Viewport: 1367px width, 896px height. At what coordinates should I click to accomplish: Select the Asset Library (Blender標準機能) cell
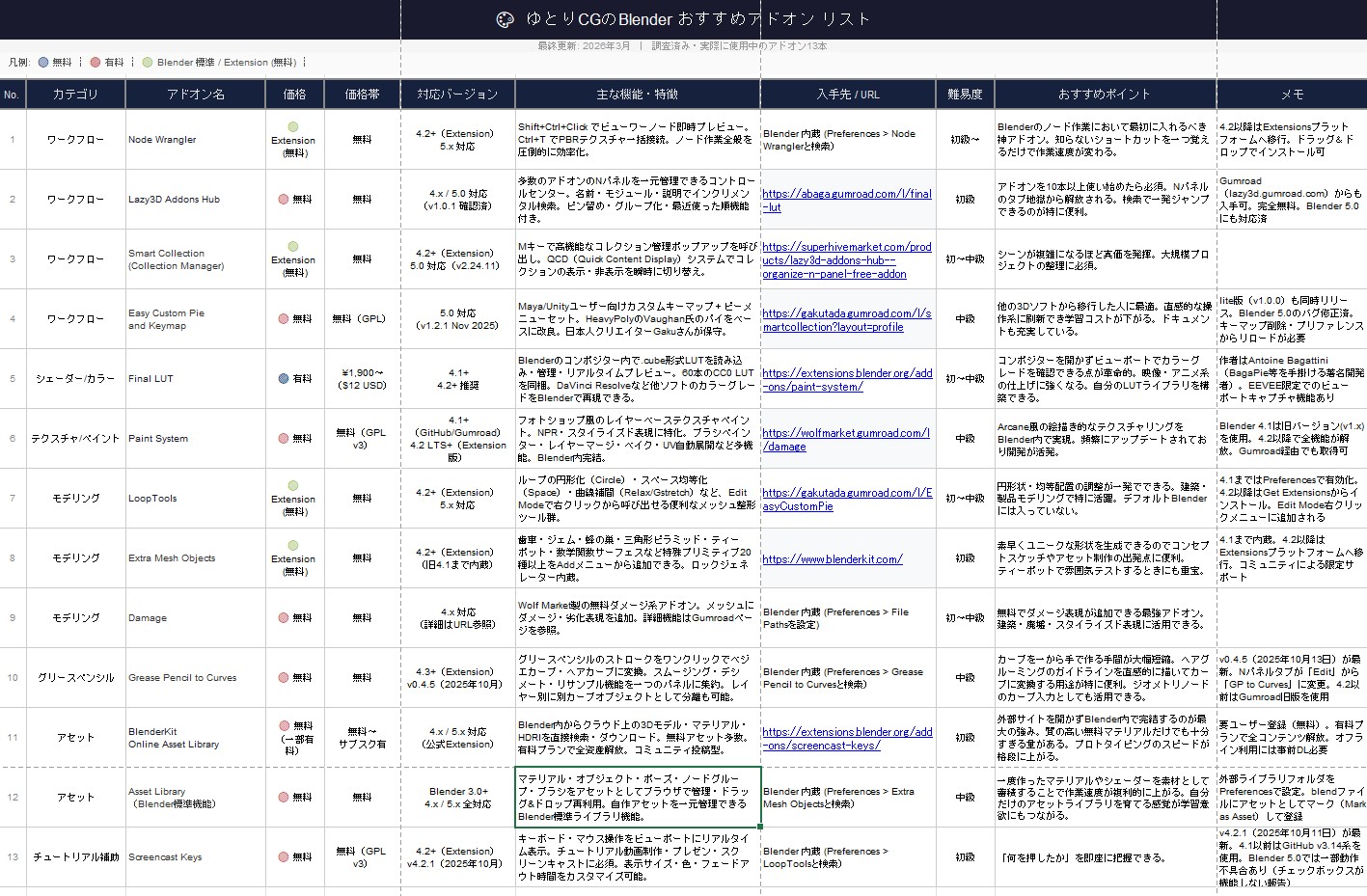196,798
